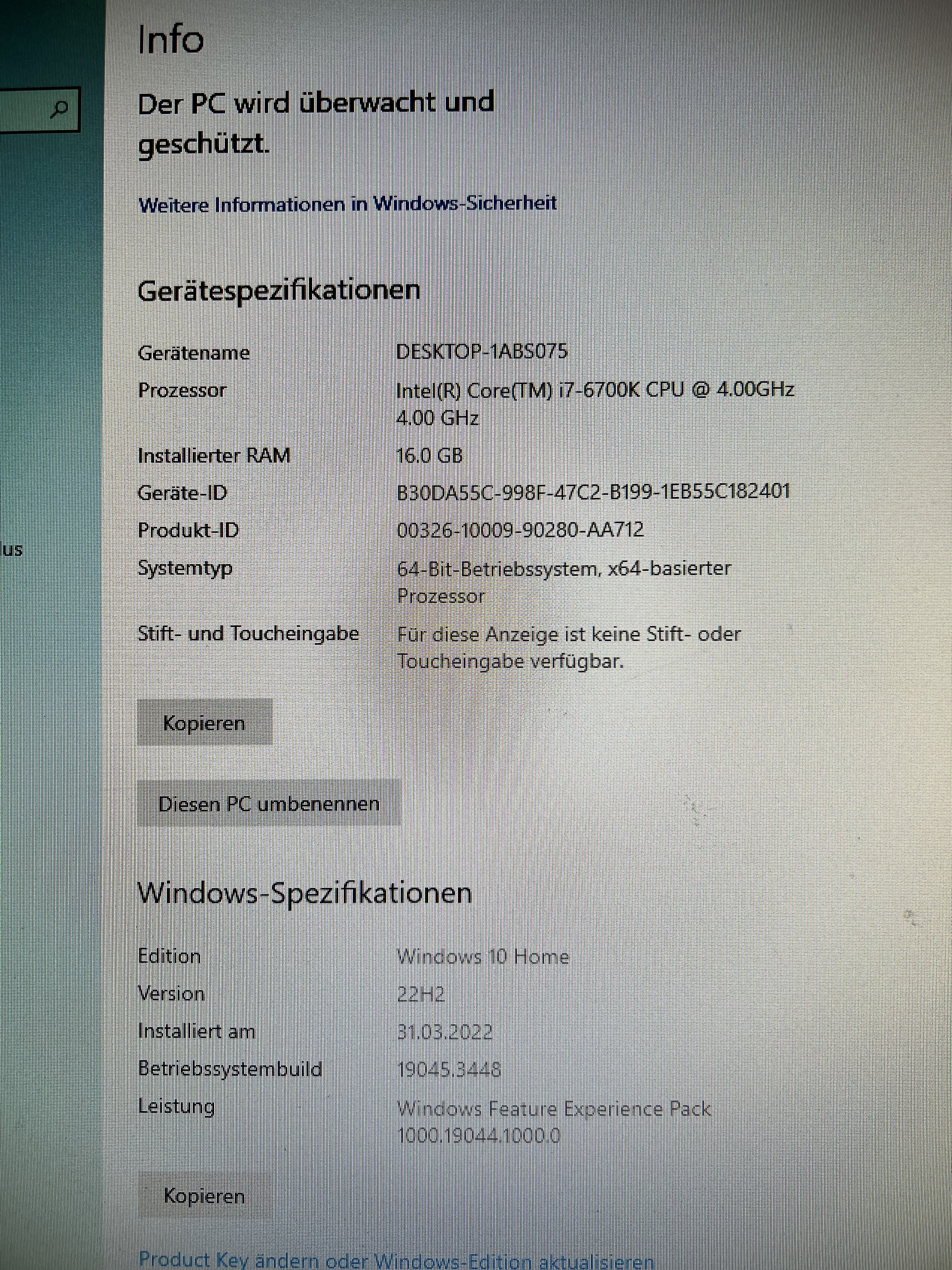Select edition value Windows 10 Home
Screen dimensions: 952x1270
[x=483, y=957]
